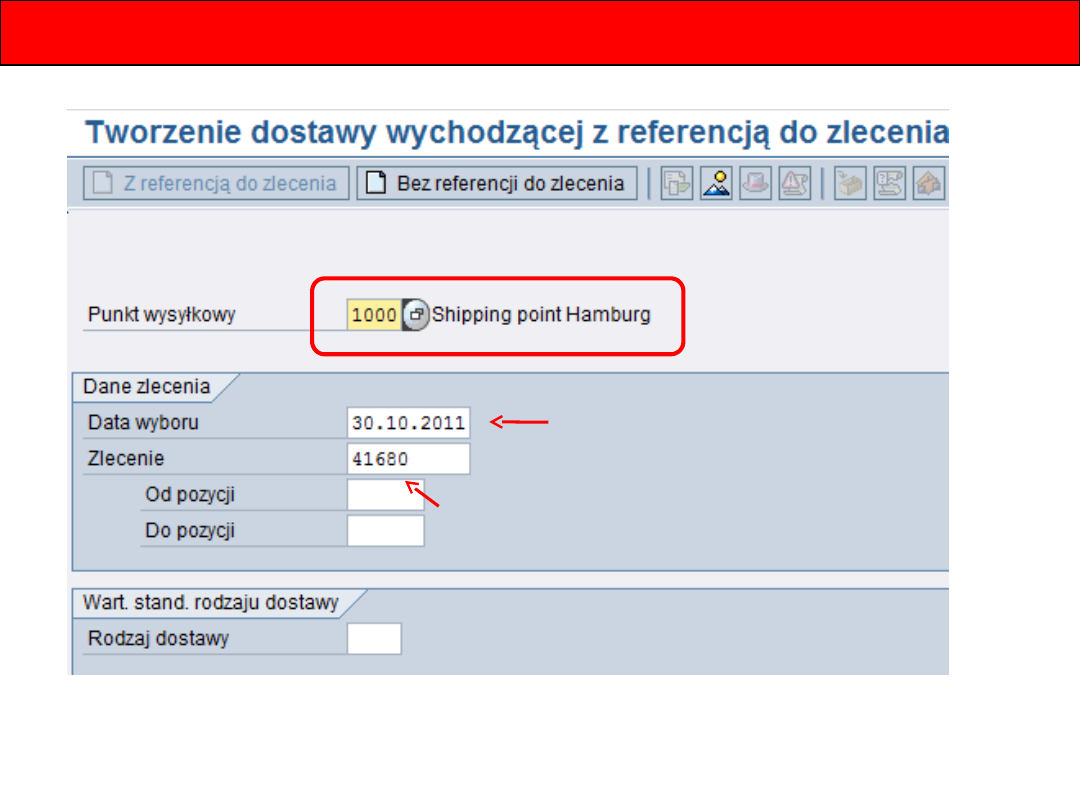
Task: Focus the Od pozycji input field
Action: 385,495
